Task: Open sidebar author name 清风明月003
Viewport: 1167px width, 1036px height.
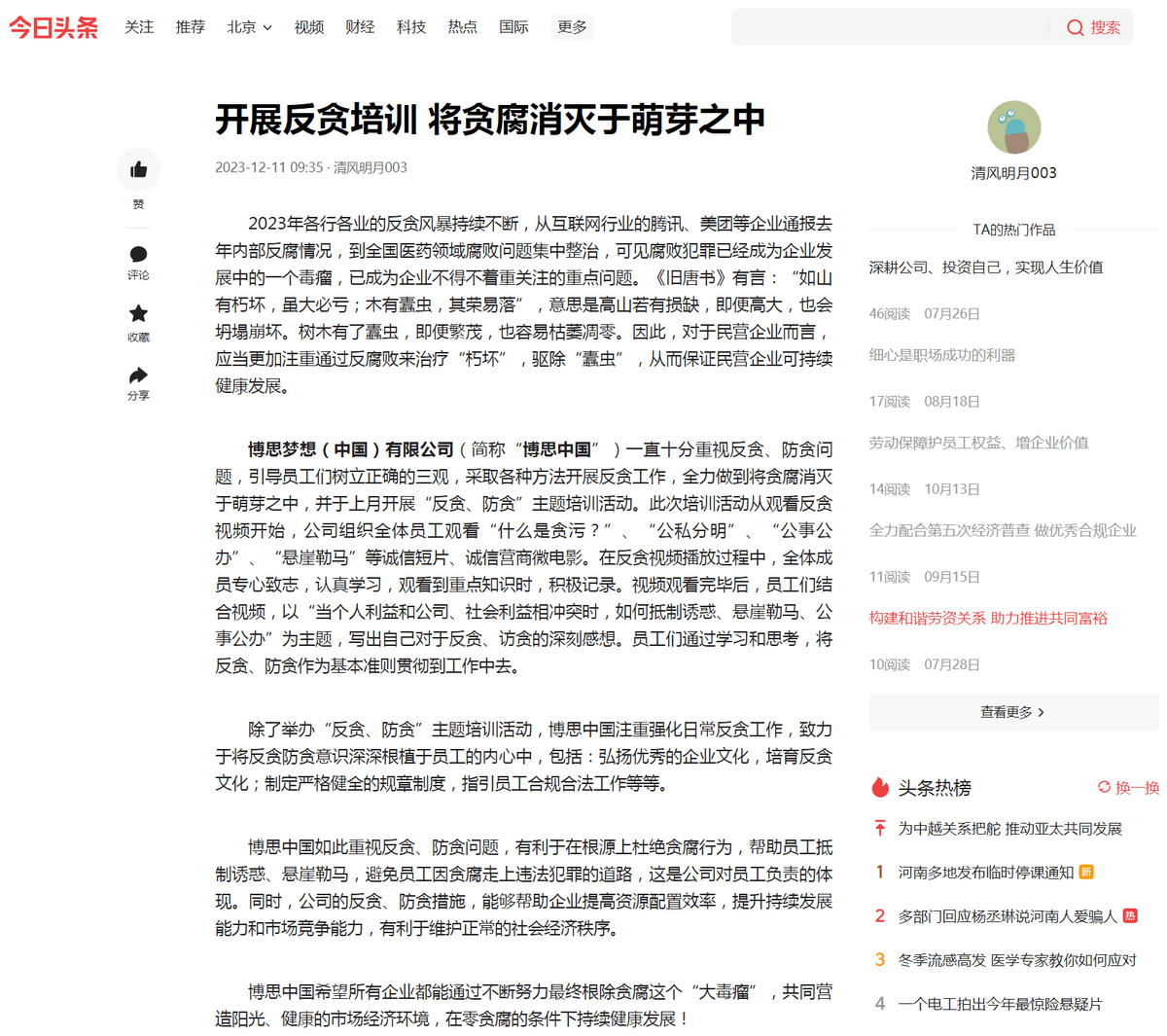Action: 1013,173
